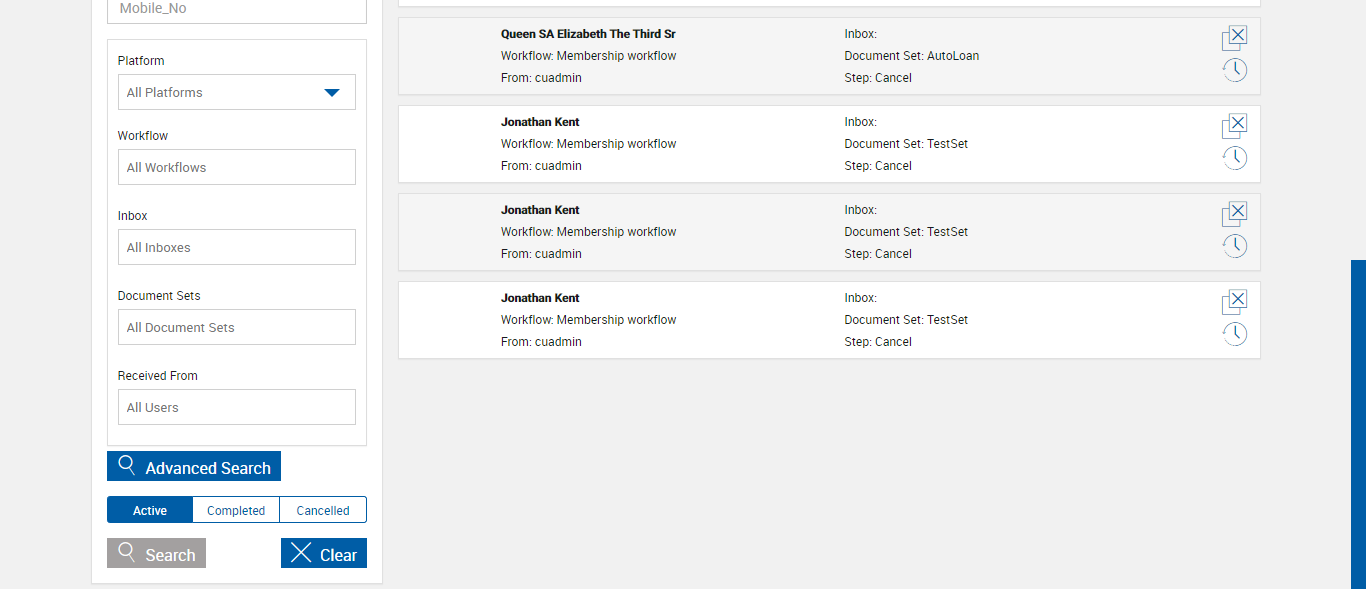Expand the All Platforms dropdown arrow

(x=332, y=93)
